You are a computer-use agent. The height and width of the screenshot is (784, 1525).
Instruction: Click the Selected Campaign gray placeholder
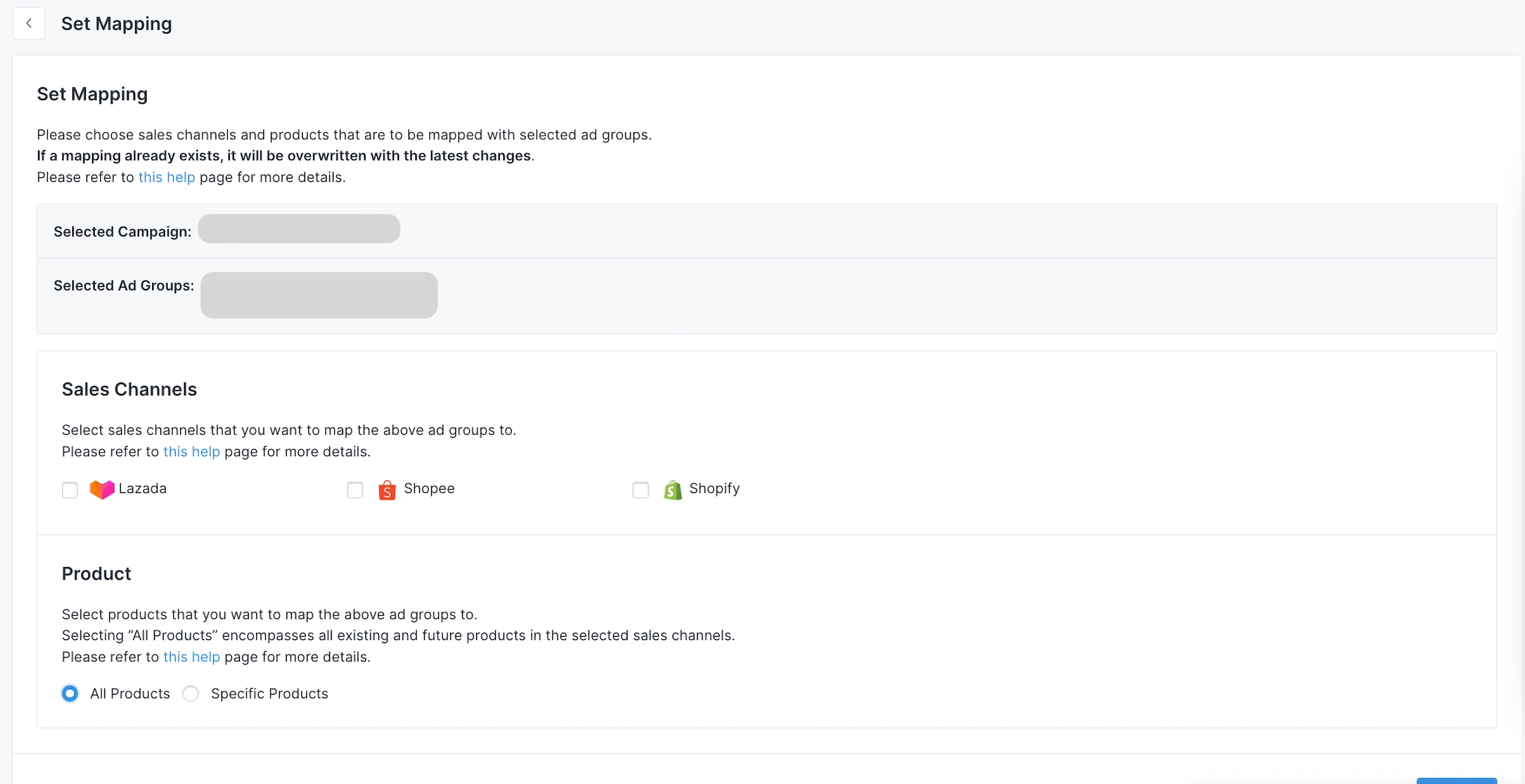click(x=299, y=229)
